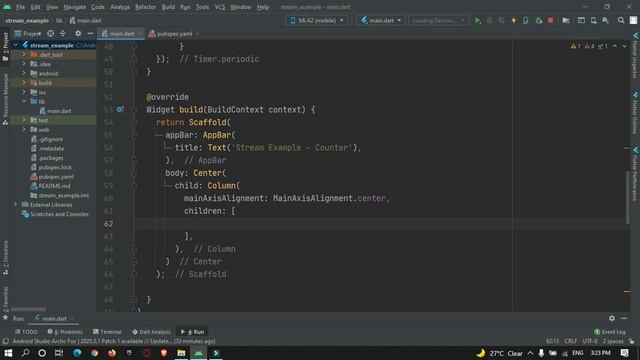Toggle Project tool window side tab
Image resolution: width=640 pixels, height=360 pixels.
pyautogui.click(x=5, y=47)
